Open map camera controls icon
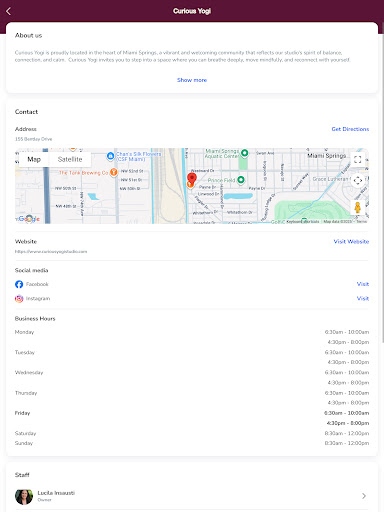384x512 pixels. coord(358,180)
